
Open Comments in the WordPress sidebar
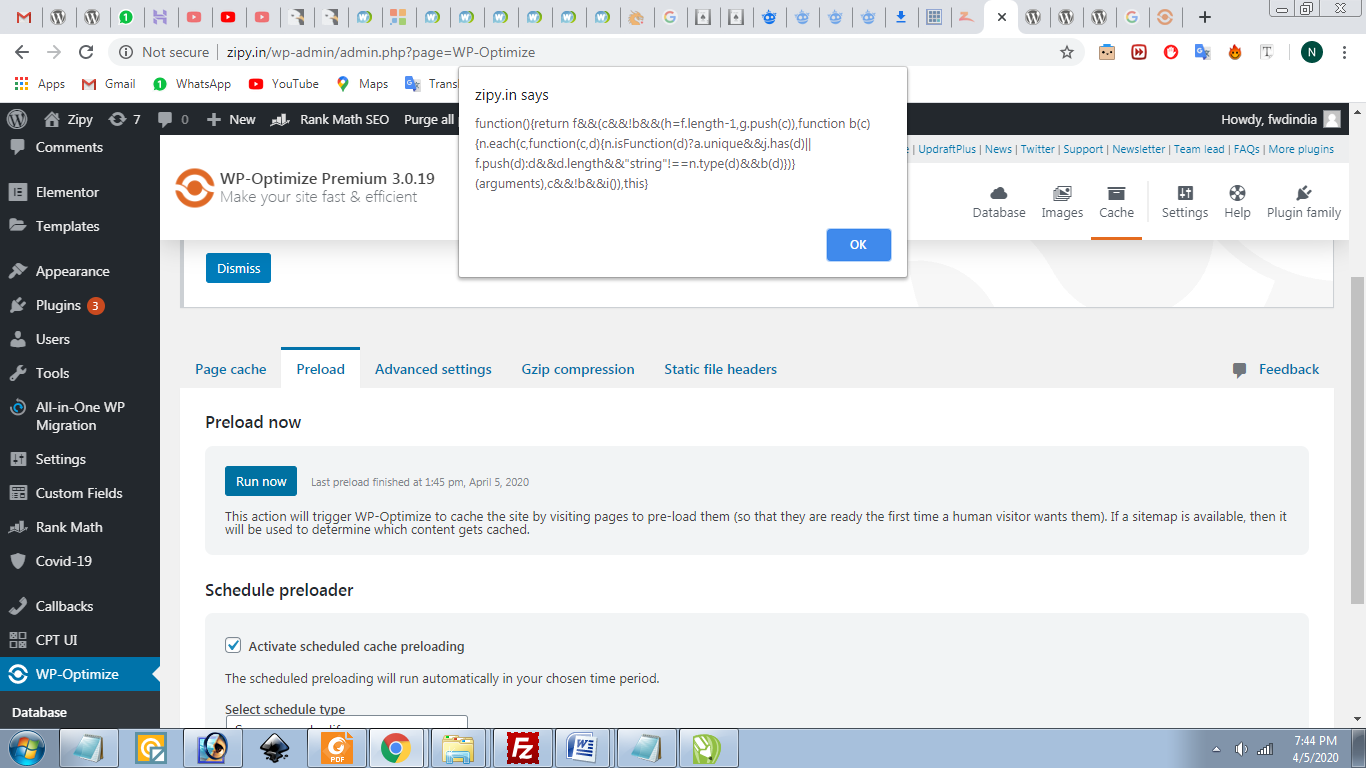[80, 147]
